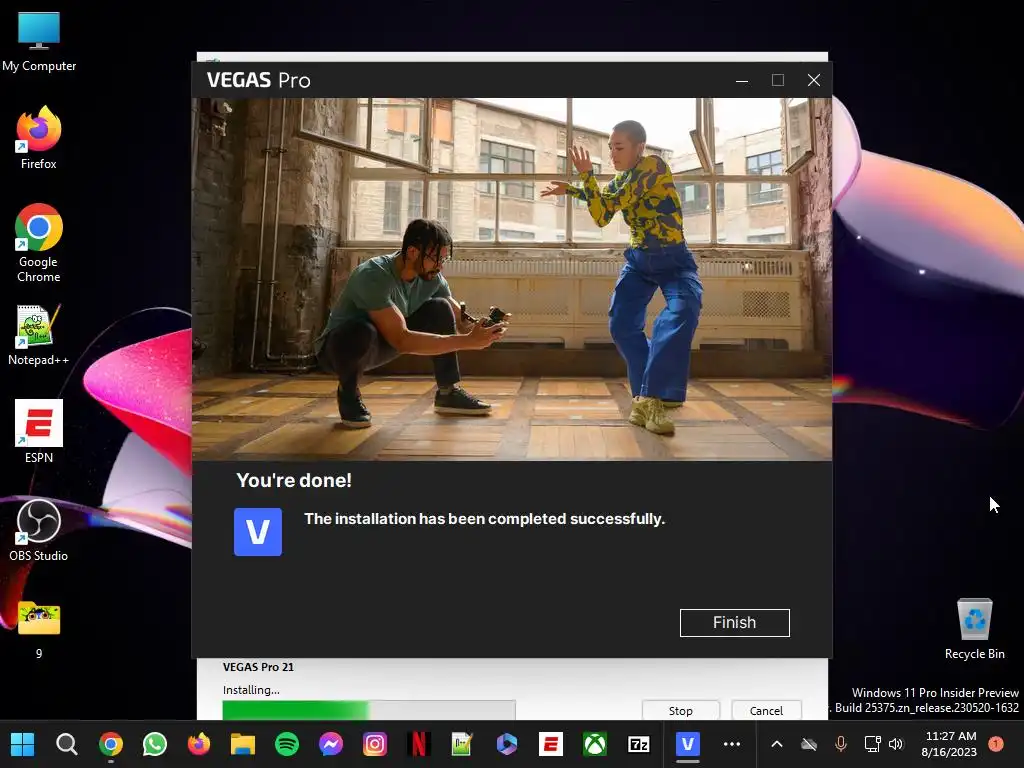Select the Recycle Bin desktop icon
Screen dimensions: 1024x768
pos(974,629)
